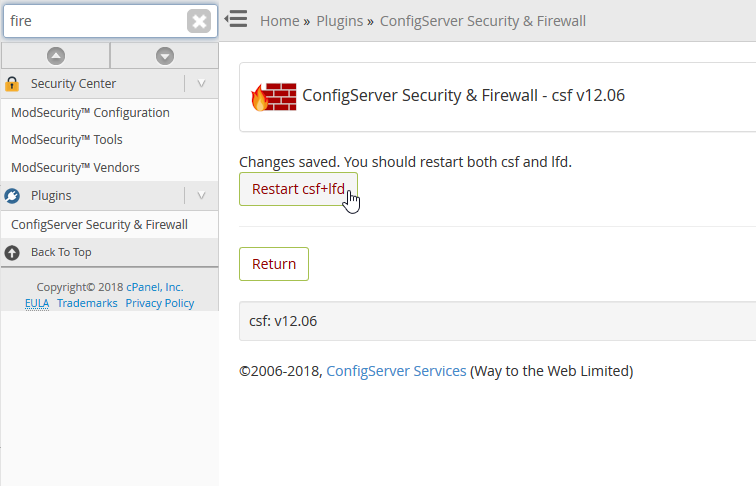This screenshot has width=756, height=486.
Task: Focus the sidebar search input field
Action: pos(95,21)
